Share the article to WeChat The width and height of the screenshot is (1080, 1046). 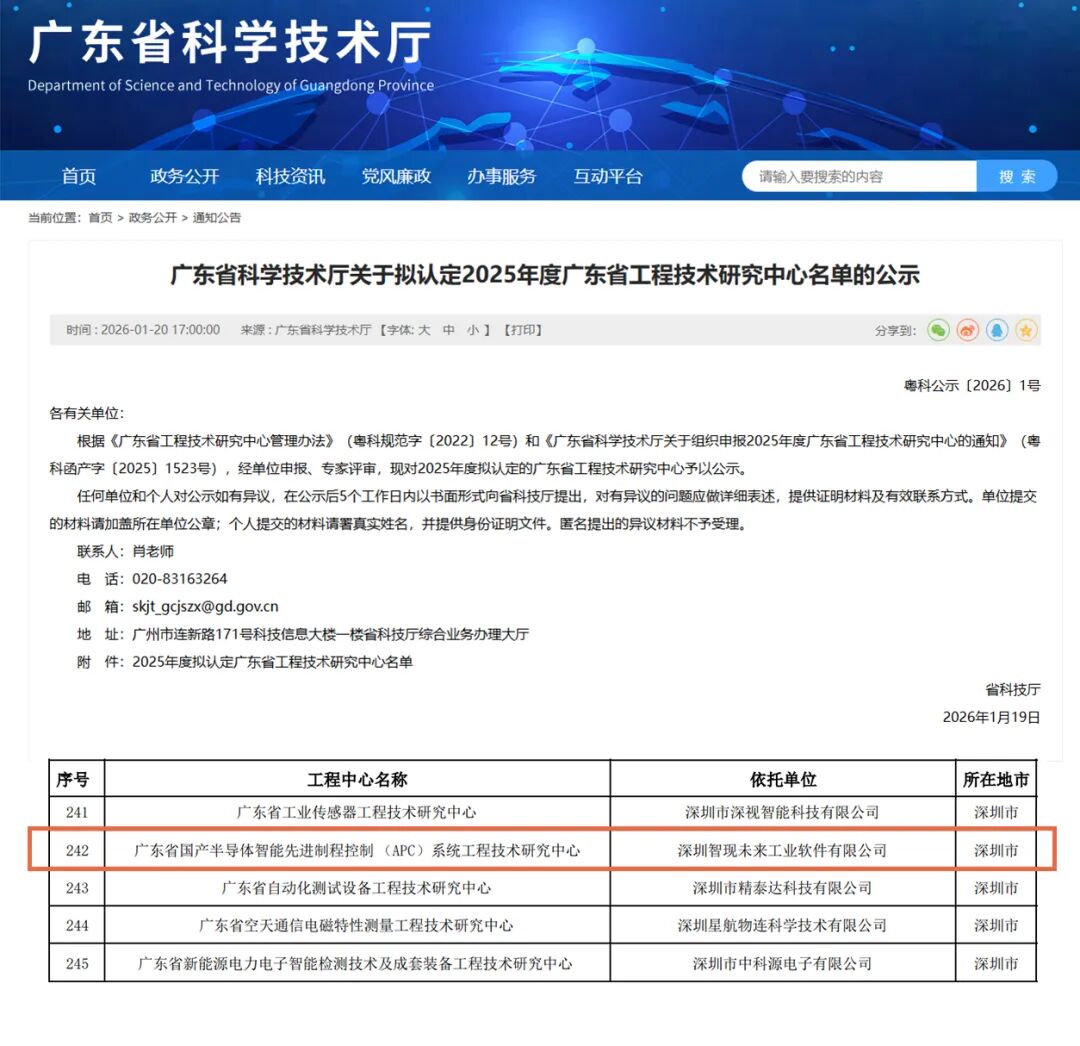click(x=937, y=330)
